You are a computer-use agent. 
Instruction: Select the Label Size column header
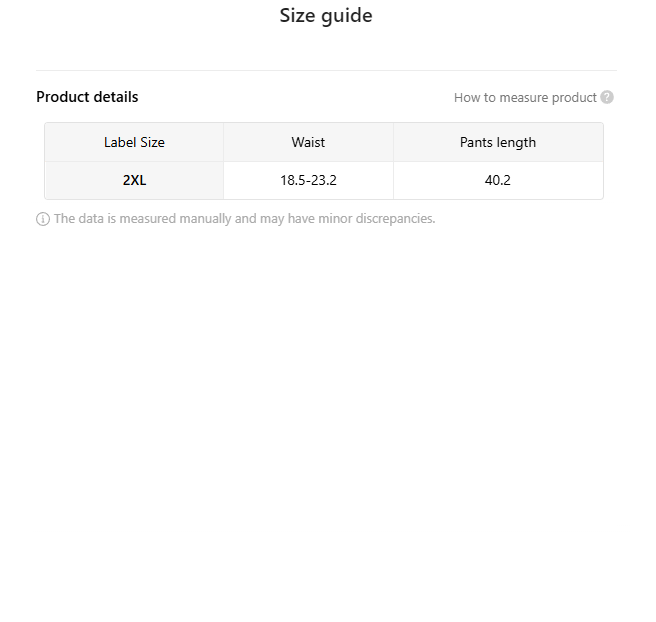[x=134, y=142]
